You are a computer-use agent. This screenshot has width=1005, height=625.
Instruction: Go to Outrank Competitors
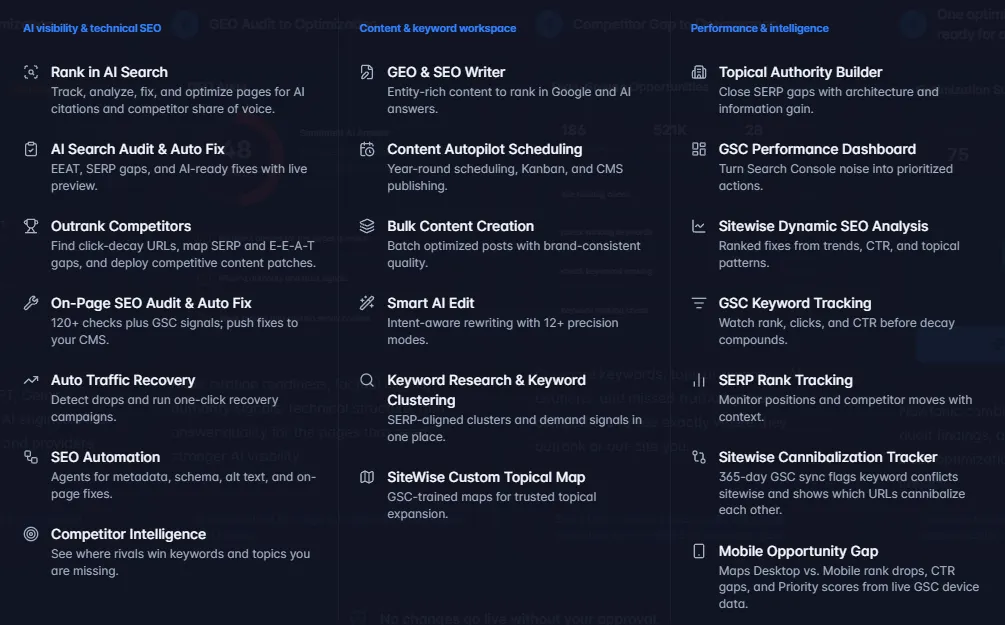tap(121, 226)
